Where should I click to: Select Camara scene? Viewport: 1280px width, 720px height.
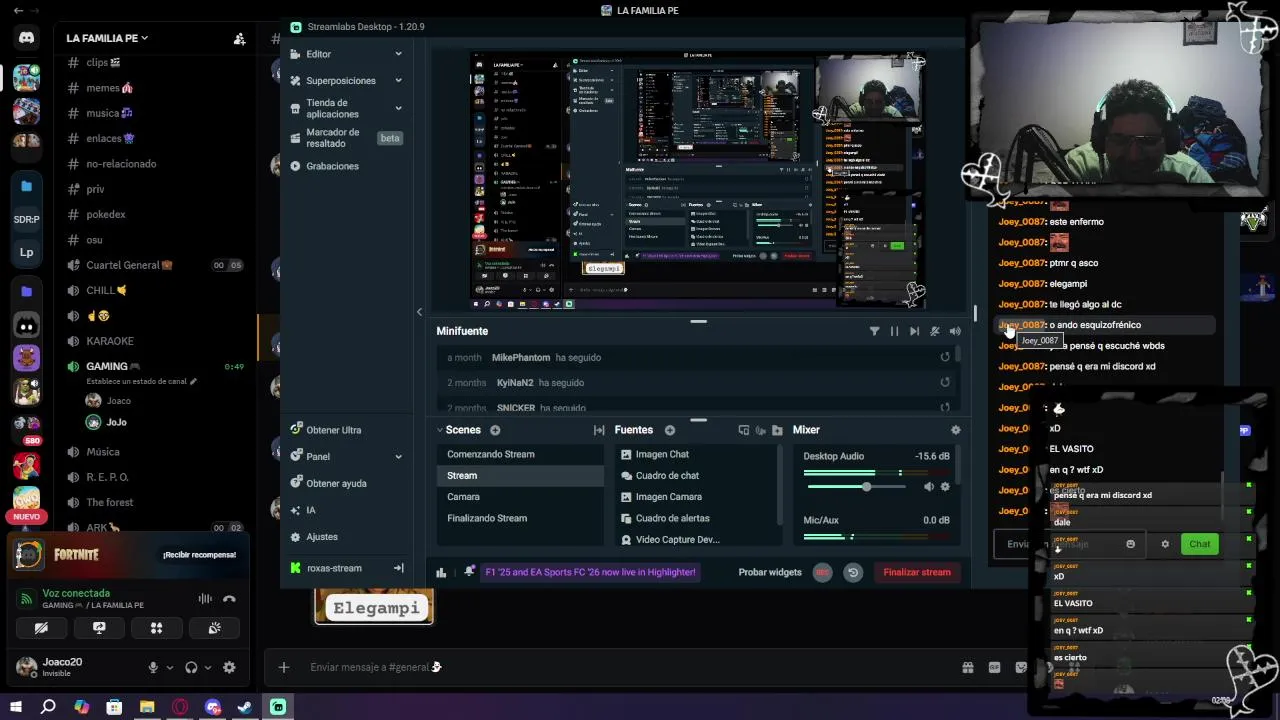(520, 497)
